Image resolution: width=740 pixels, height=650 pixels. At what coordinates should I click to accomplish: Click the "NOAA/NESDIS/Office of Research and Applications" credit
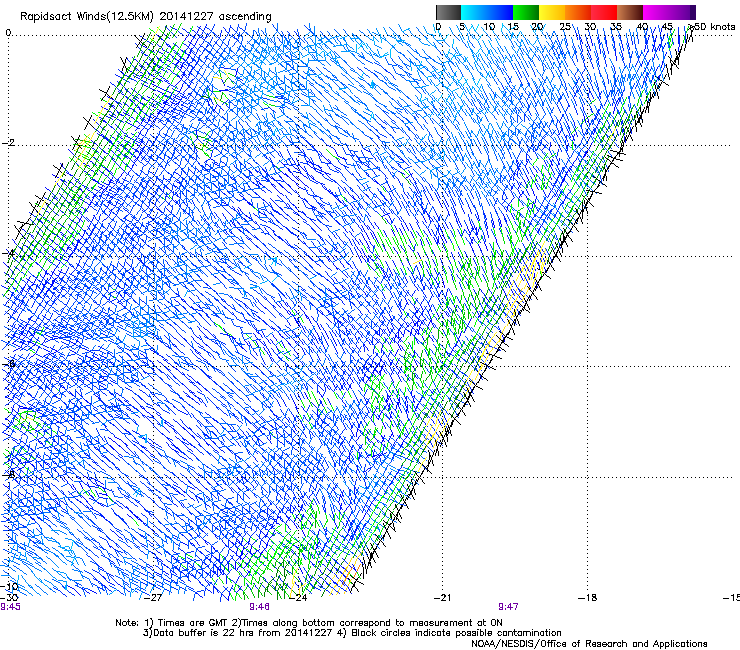click(589, 644)
